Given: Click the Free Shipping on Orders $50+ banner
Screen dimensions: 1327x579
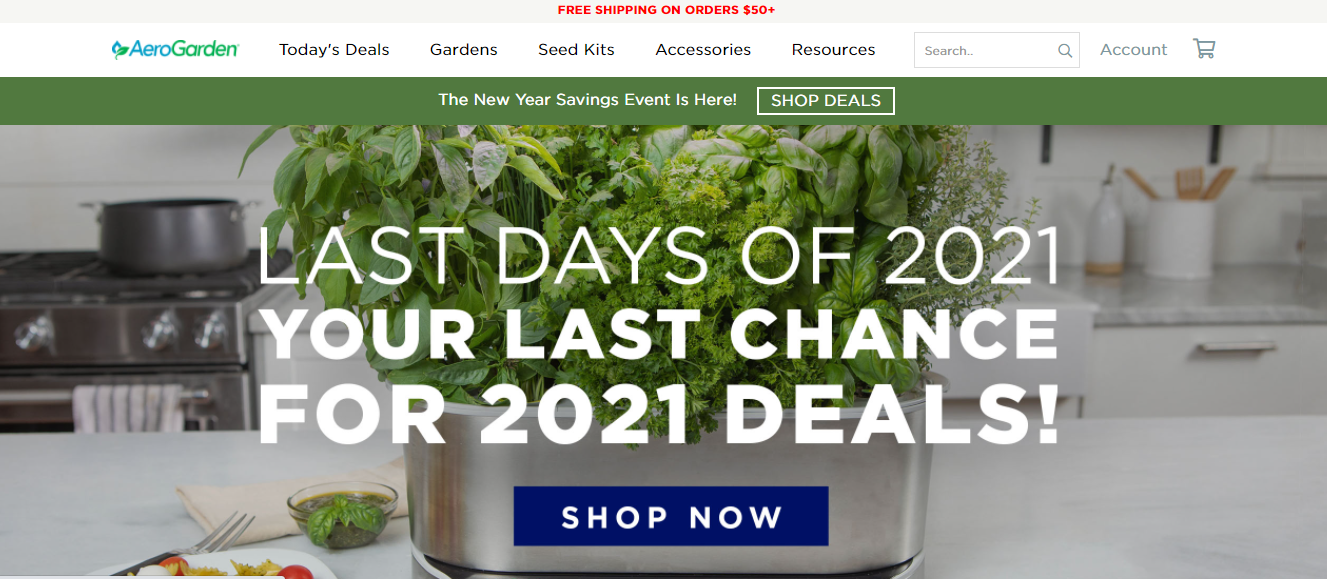Looking at the screenshot, I should click(x=666, y=10).
